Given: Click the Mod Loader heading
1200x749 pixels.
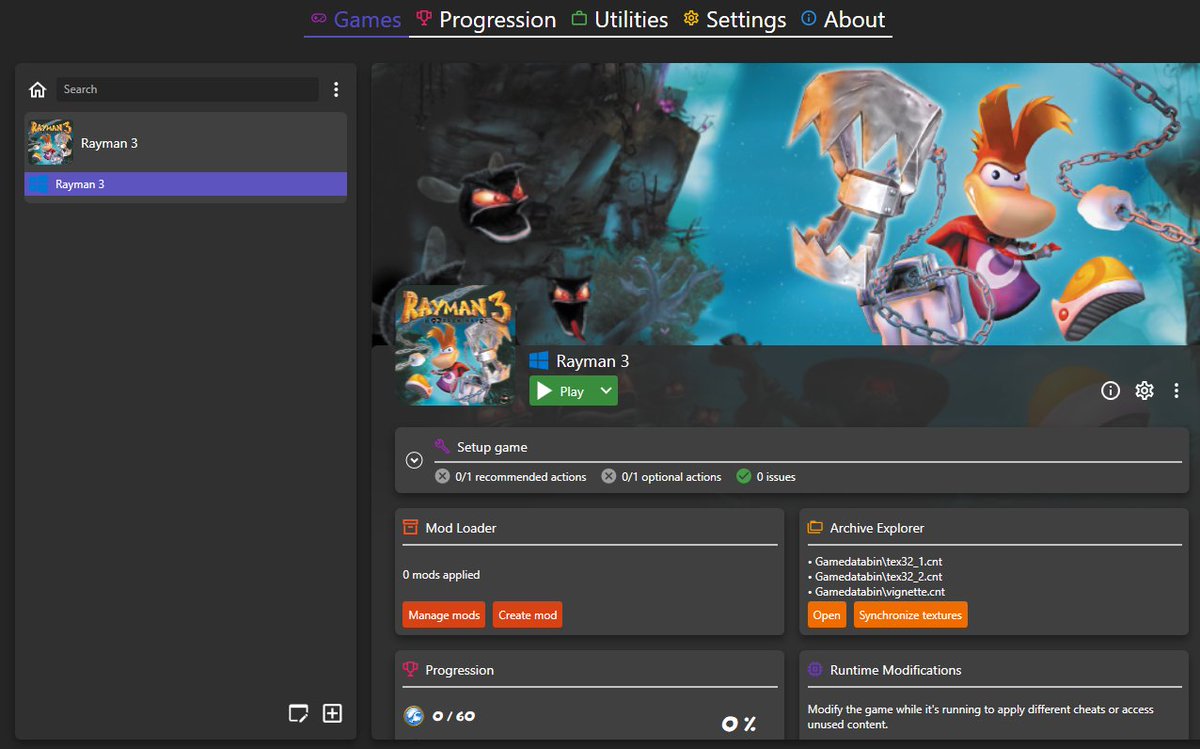Looking at the screenshot, I should click(x=461, y=528).
